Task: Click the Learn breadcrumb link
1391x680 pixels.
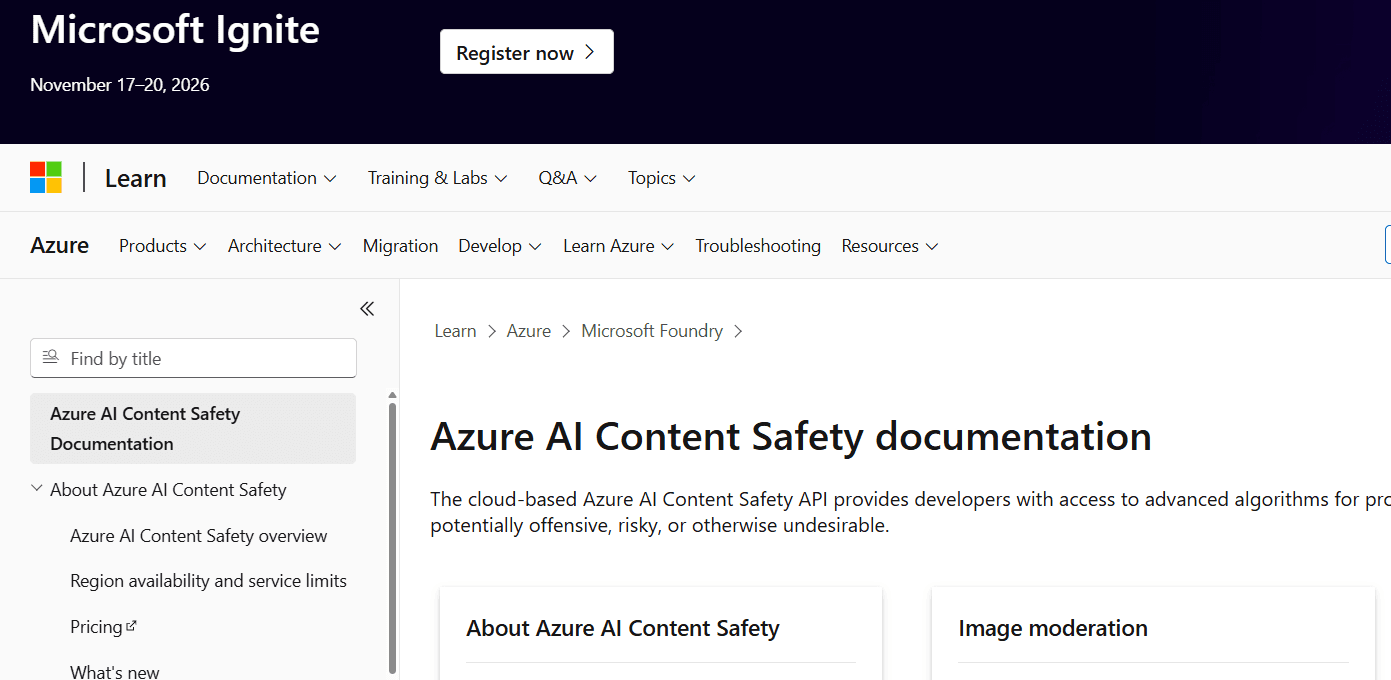Action: 455,331
